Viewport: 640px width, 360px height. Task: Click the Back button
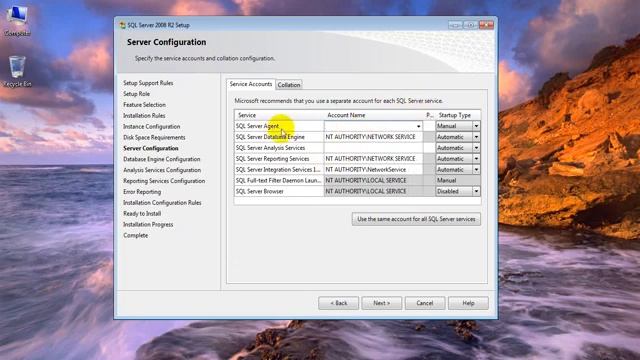(x=338, y=303)
